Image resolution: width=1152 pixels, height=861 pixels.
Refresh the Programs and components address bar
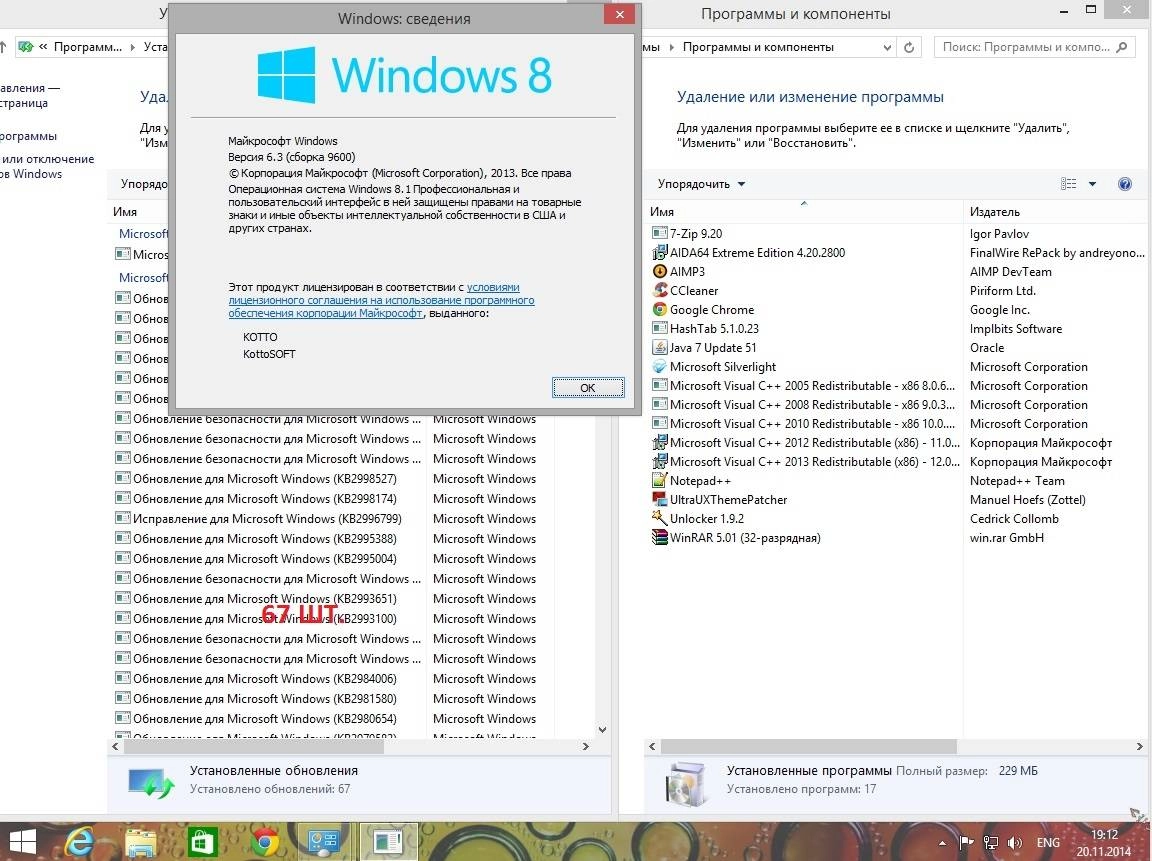(909, 47)
